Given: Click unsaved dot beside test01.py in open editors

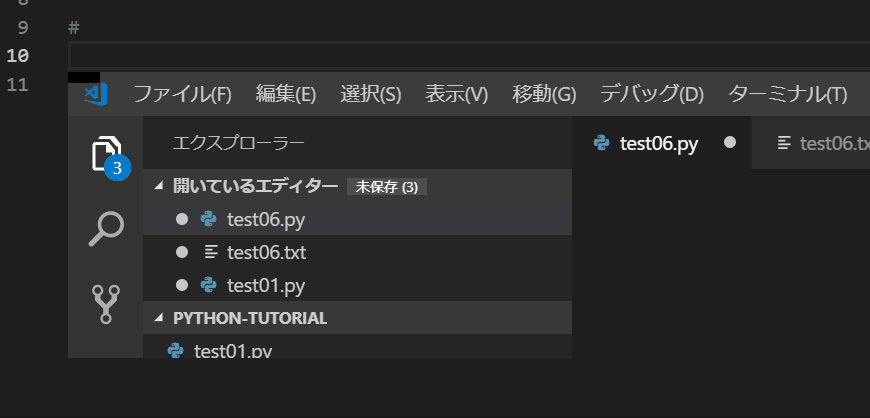Looking at the screenshot, I should 182,285.
